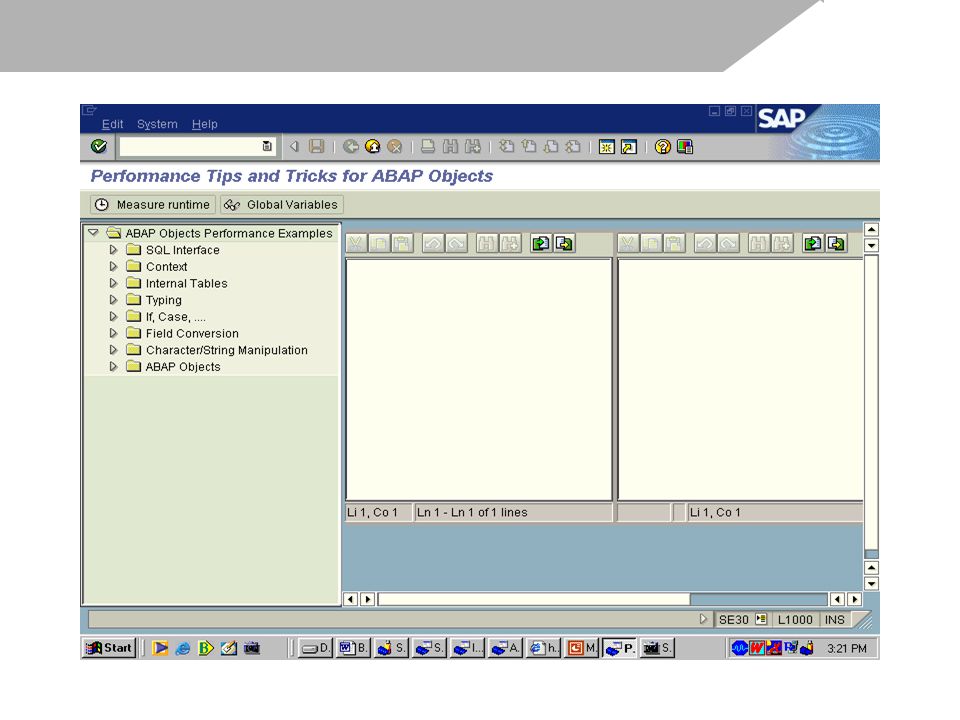Expand the Field Conversion folder
This screenshot has height=720, width=960.
point(113,333)
